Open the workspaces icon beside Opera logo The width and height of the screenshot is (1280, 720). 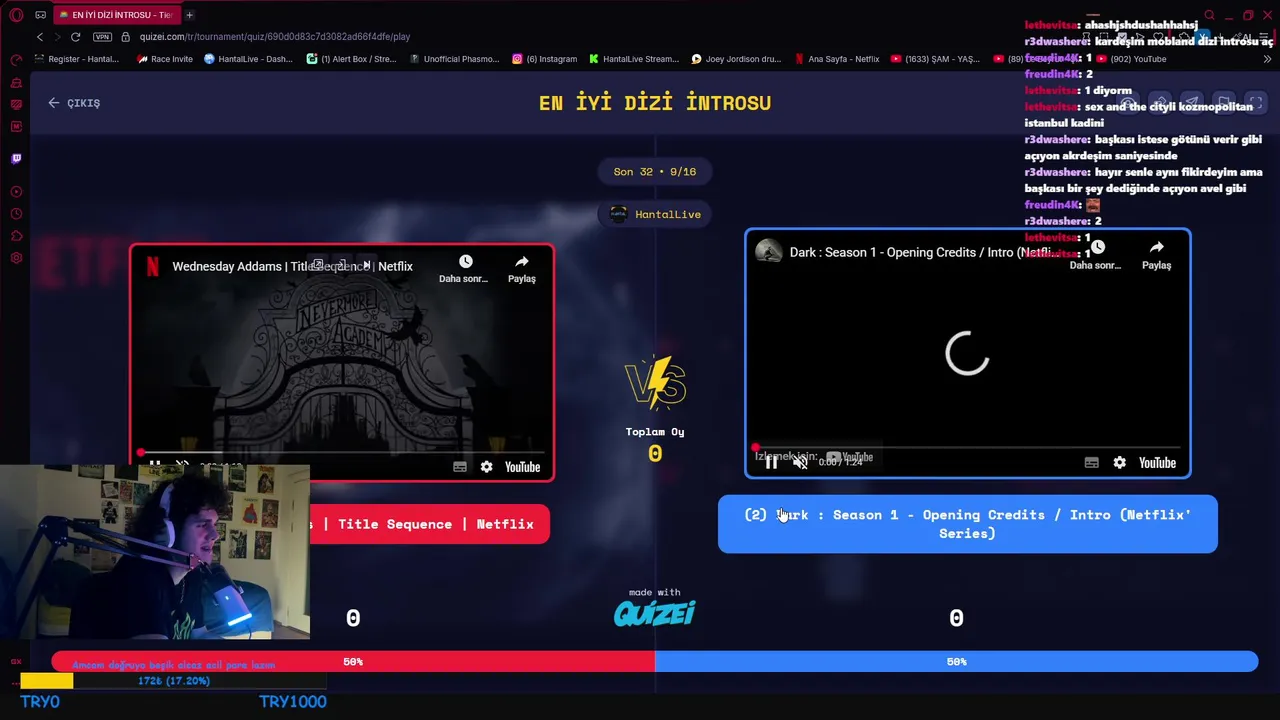coord(40,15)
